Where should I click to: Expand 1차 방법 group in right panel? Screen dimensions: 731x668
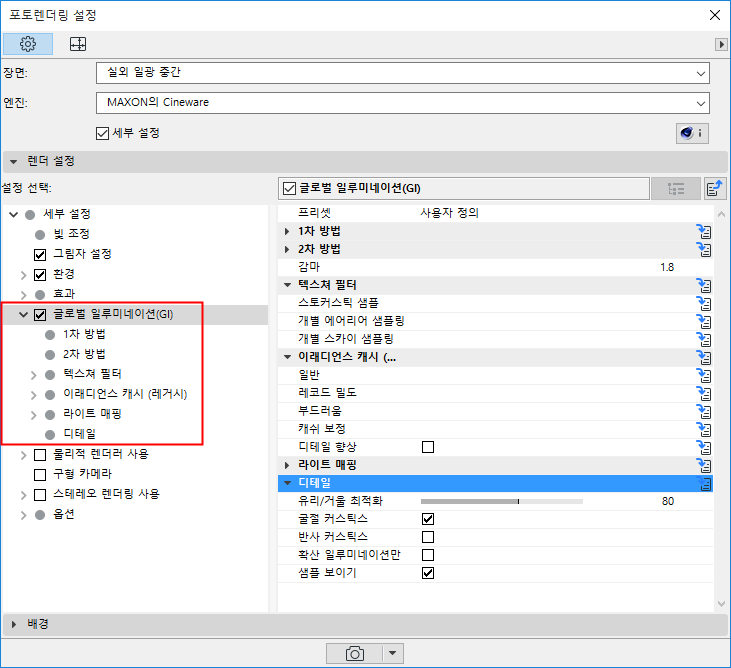click(287, 231)
